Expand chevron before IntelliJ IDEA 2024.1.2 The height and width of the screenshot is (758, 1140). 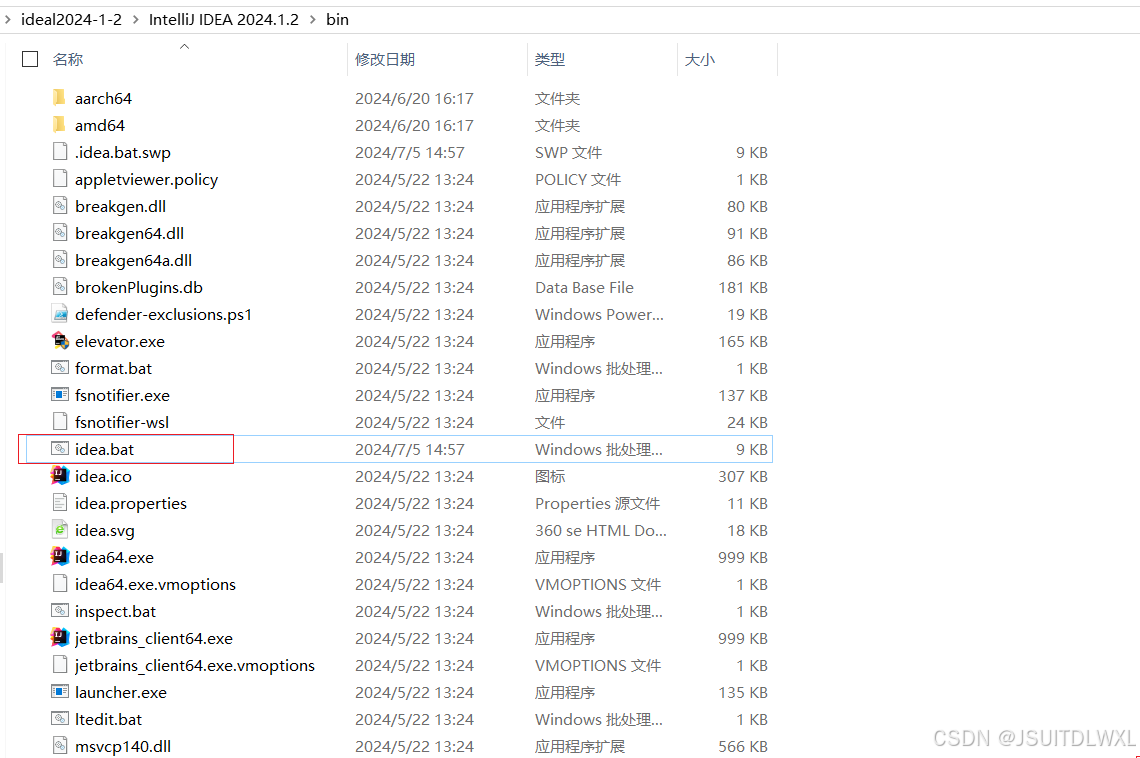point(135,20)
